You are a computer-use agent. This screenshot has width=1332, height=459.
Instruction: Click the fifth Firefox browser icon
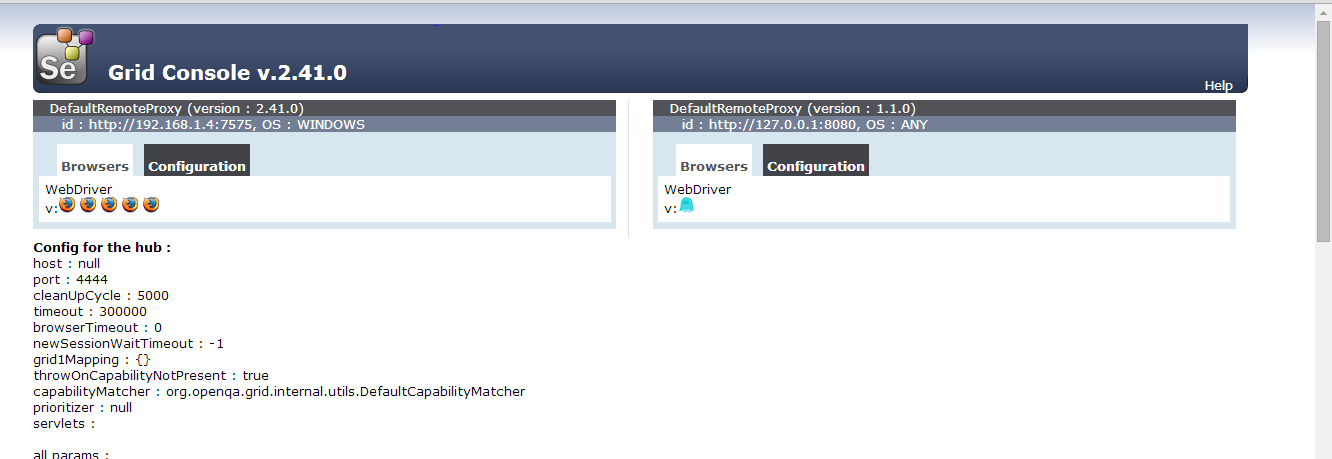coord(151,204)
